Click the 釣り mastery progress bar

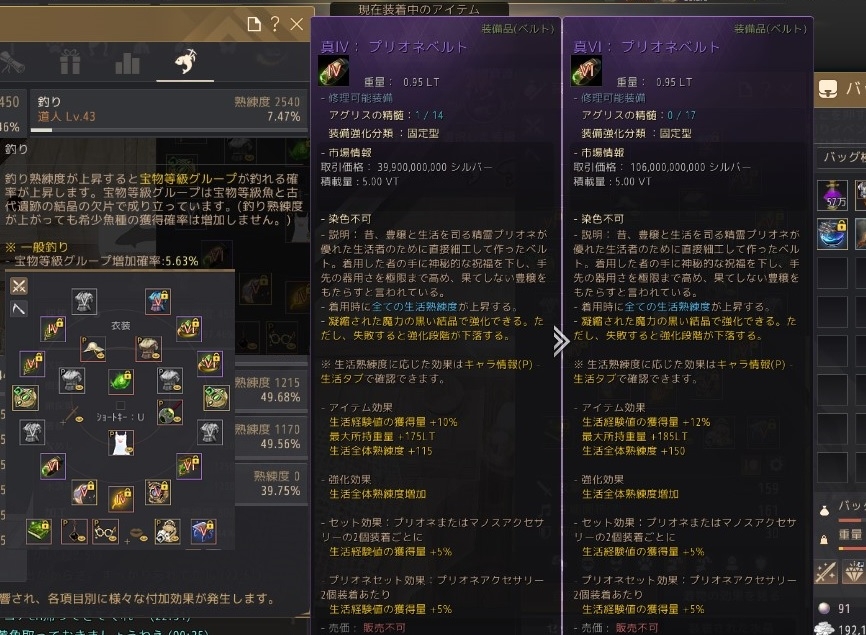coord(168,130)
